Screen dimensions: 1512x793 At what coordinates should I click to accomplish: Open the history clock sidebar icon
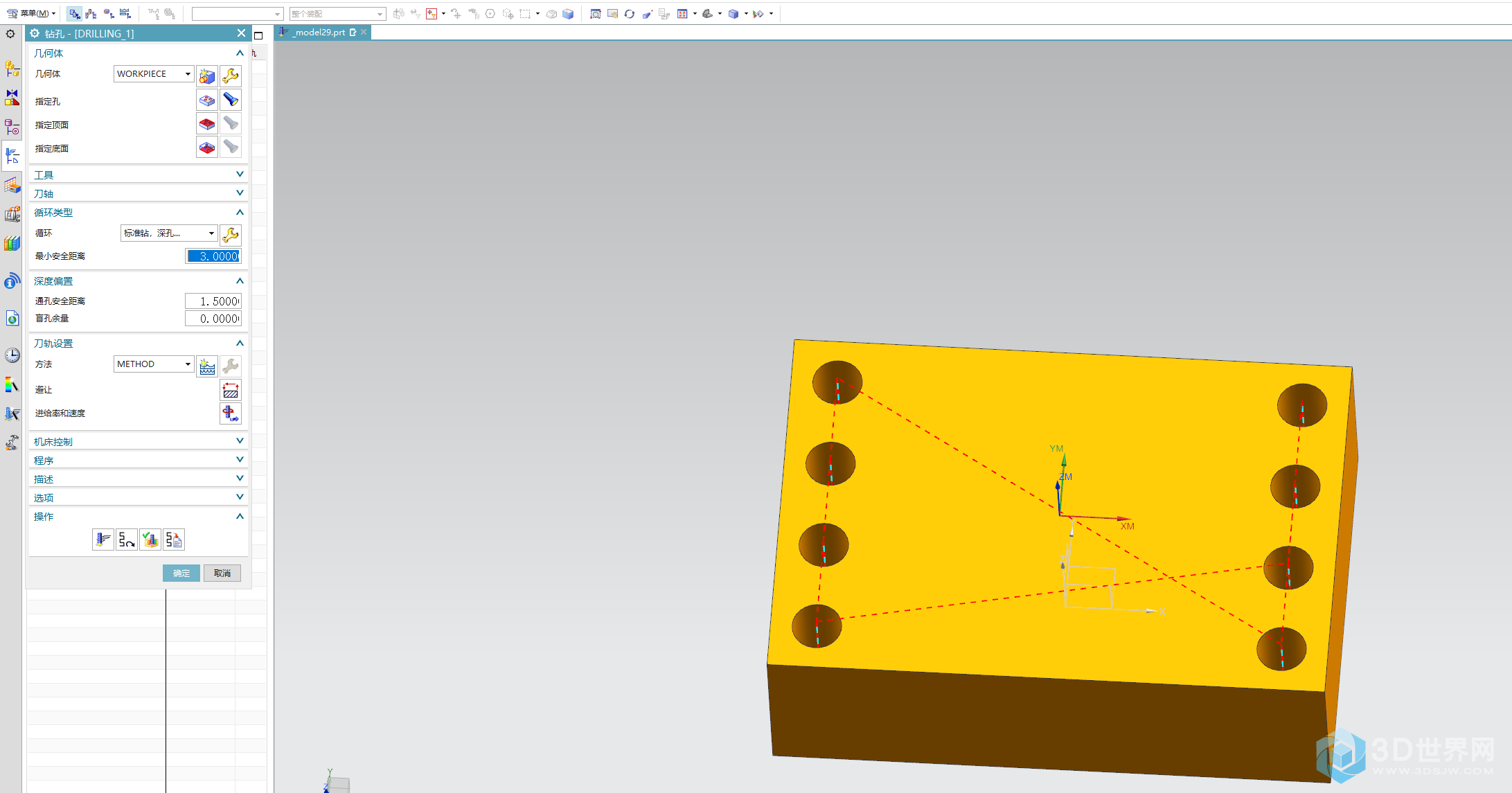12,355
